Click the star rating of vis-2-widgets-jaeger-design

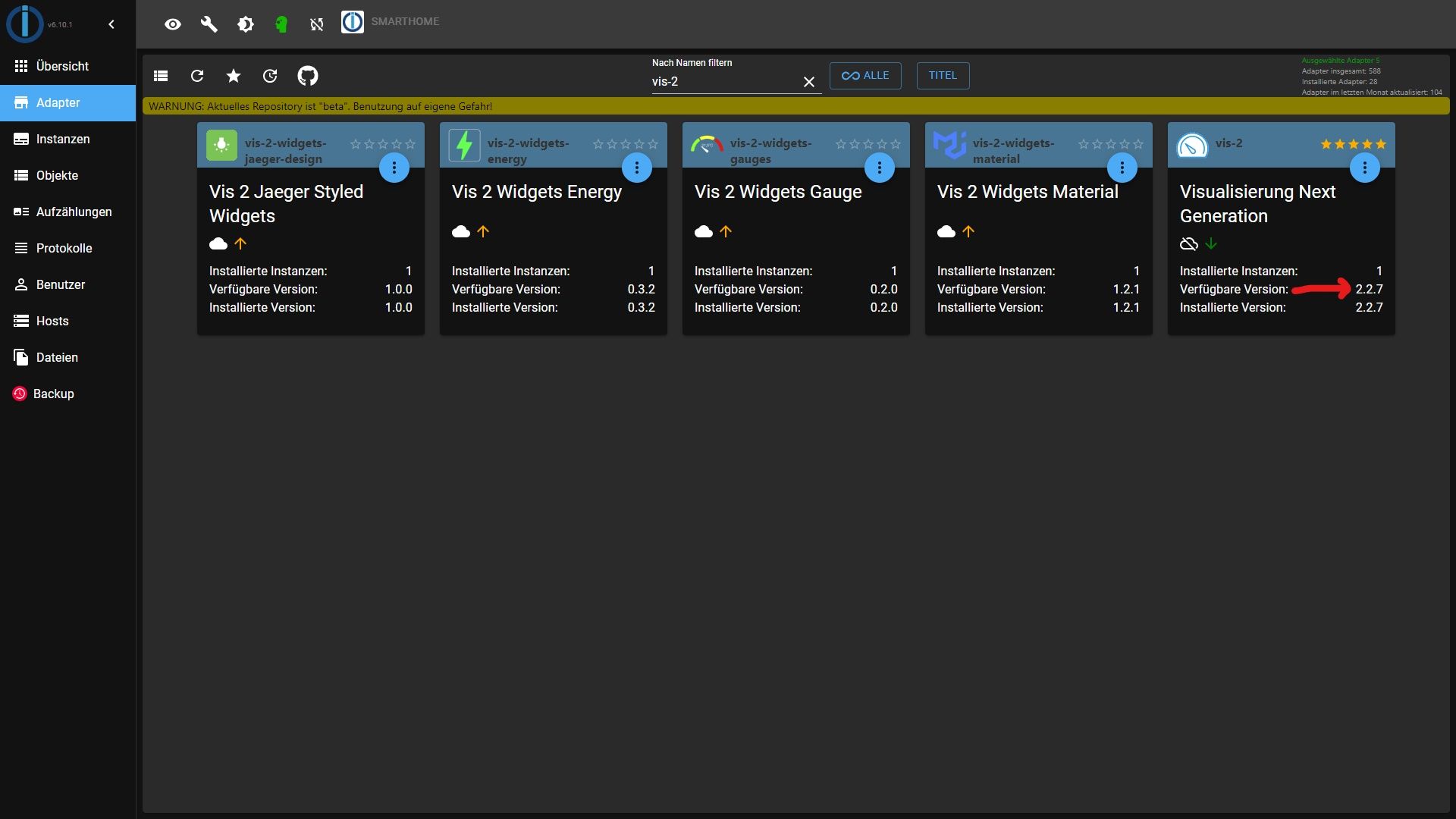pyautogui.click(x=382, y=144)
